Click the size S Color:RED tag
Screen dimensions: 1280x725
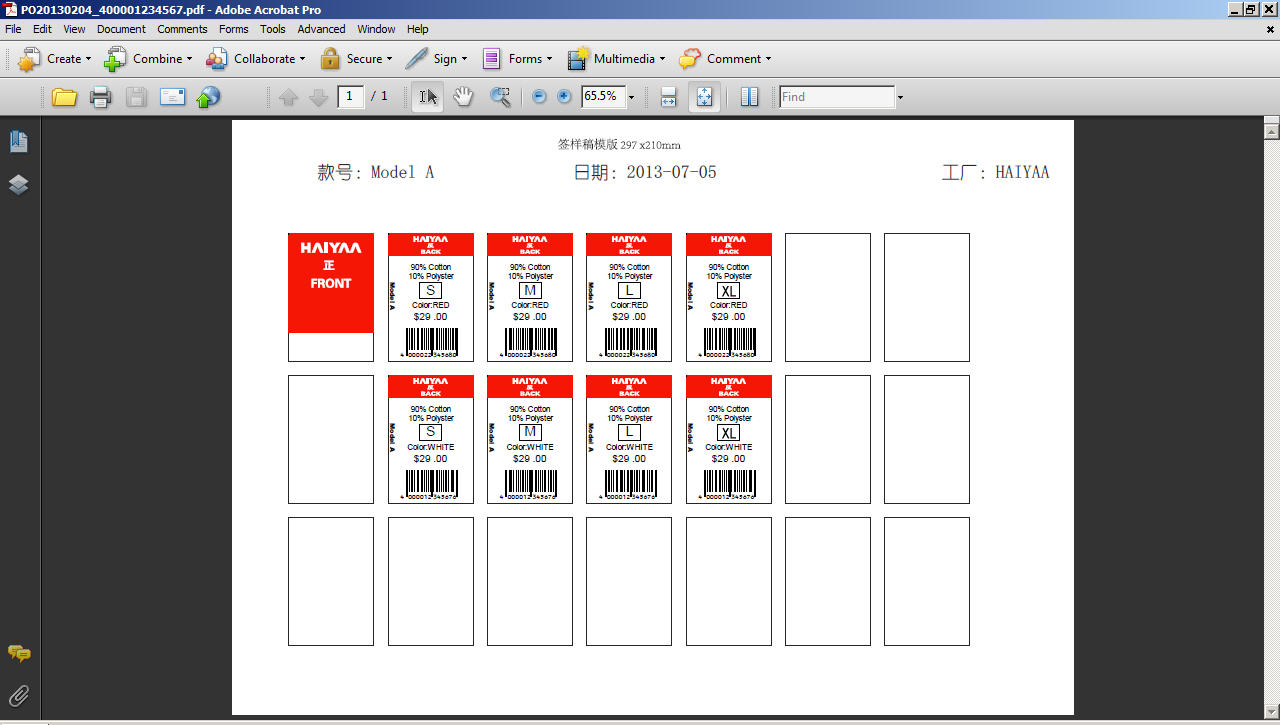431,297
